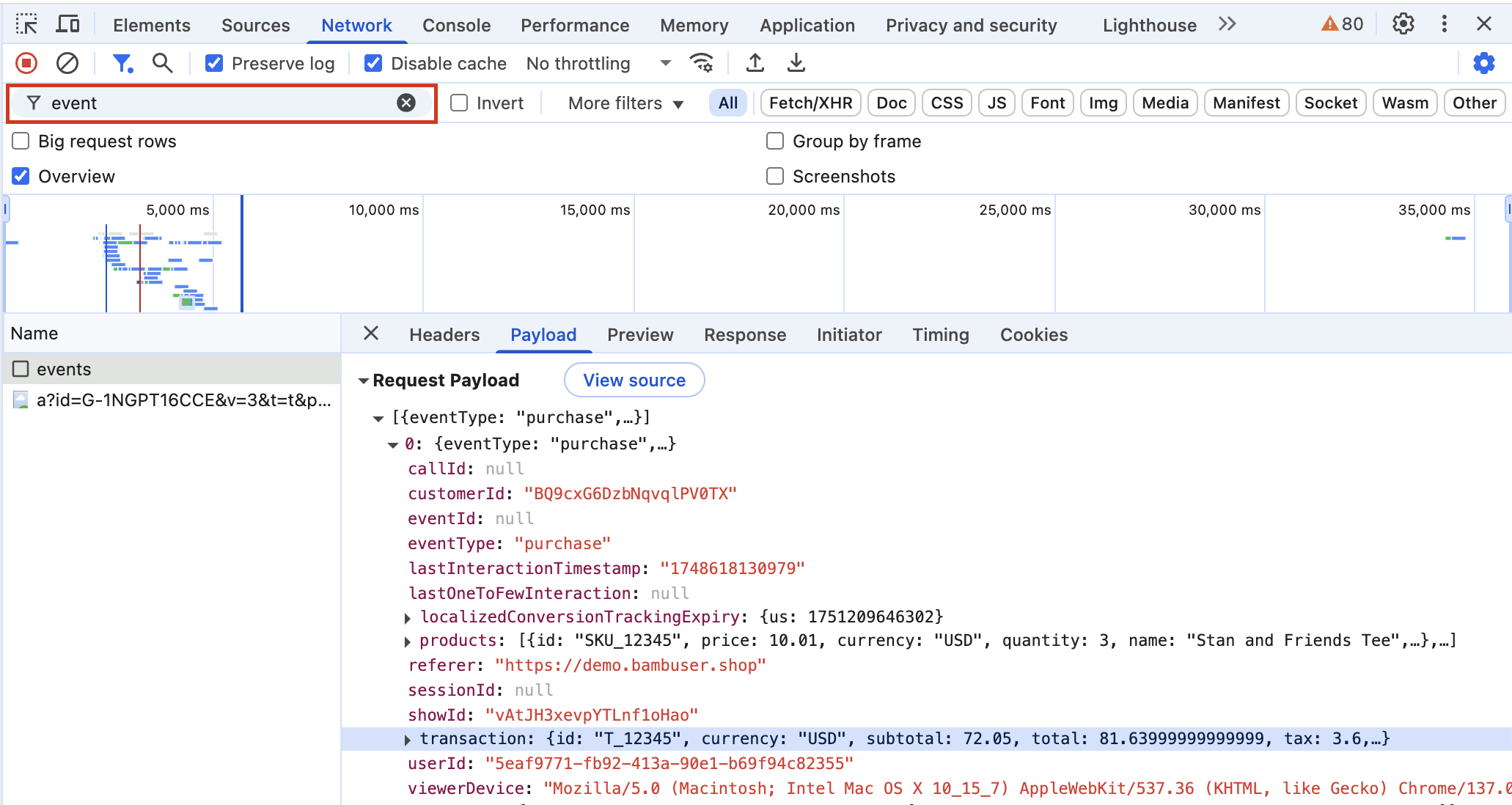The height and width of the screenshot is (805, 1512).
Task: Expand localizedConversionTrackingExpiry object
Action: click(x=408, y=618)
